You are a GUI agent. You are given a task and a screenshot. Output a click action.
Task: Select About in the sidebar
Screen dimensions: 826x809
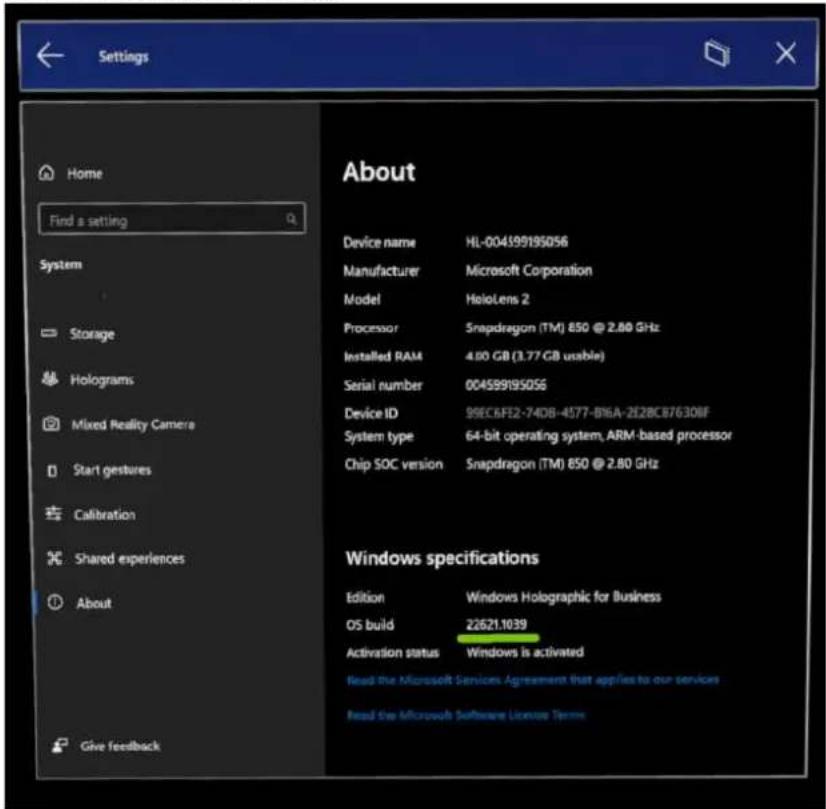coord(94,603)
